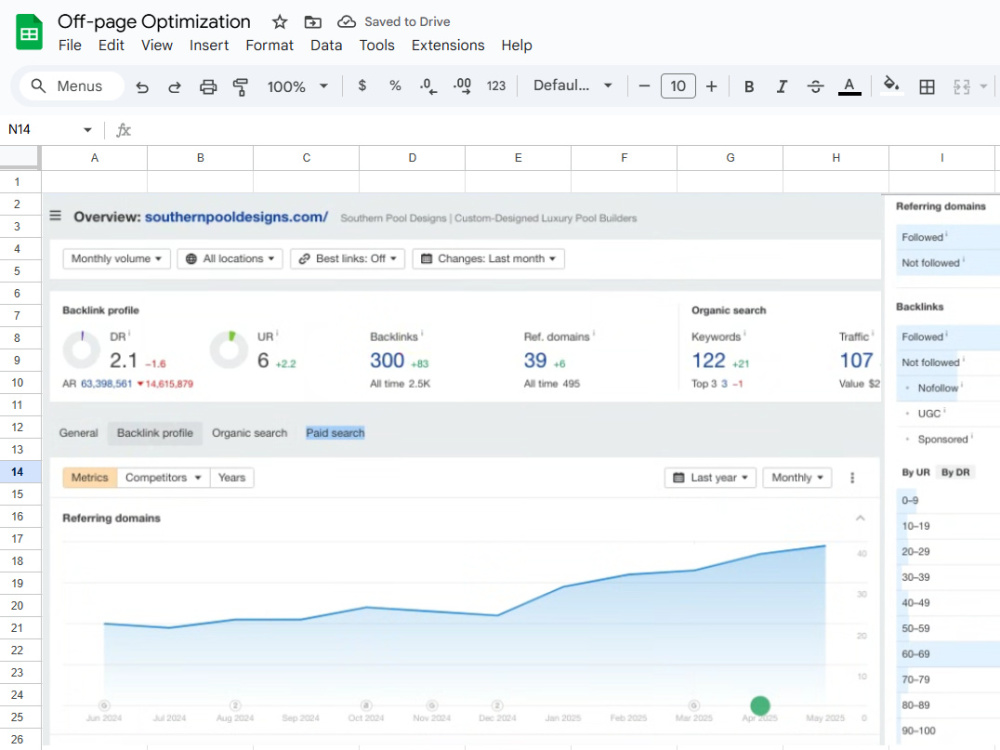
Task: Open the File menu
Action: click(70, 45)
